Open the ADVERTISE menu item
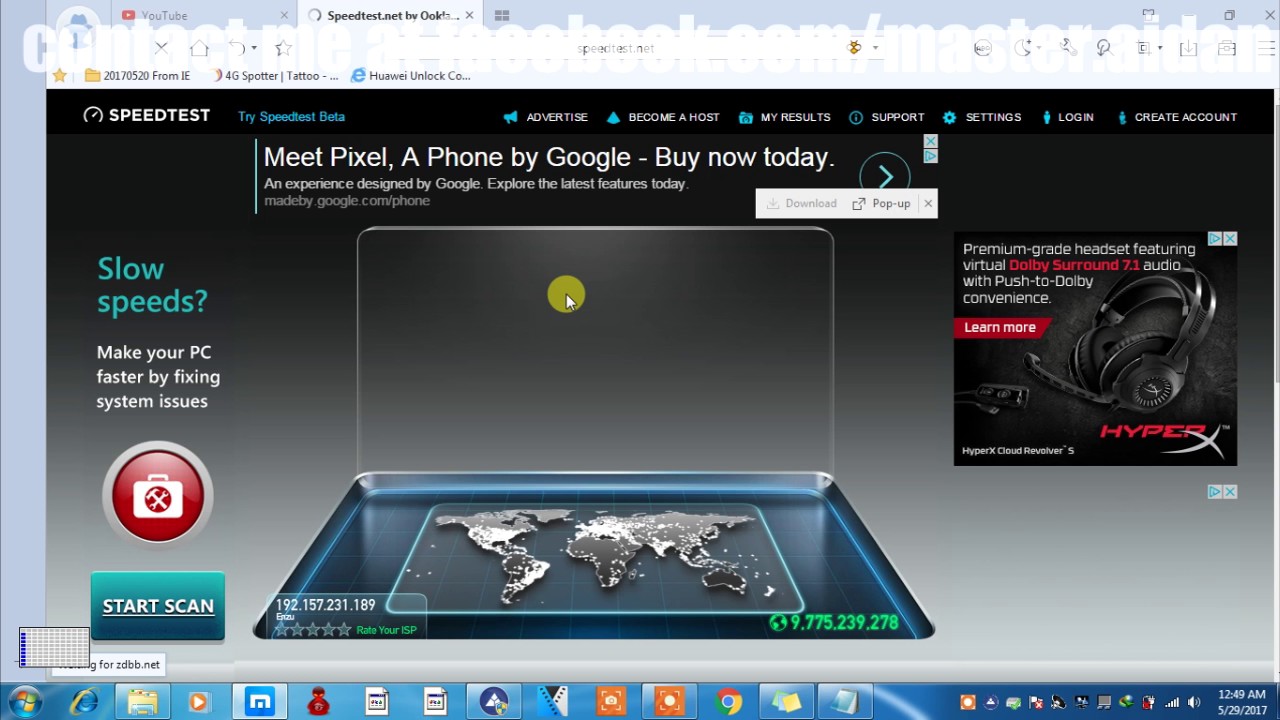The image size is (1280, 720). pos(546,117)
